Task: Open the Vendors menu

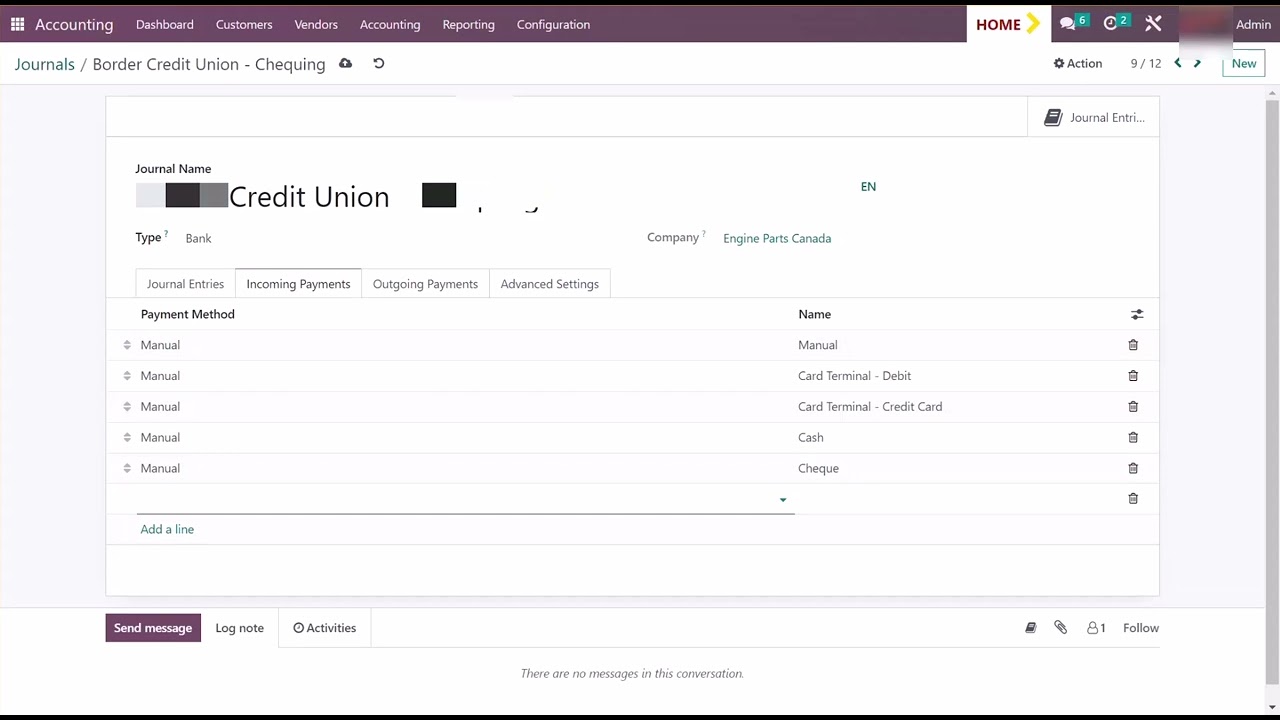Action: click(x=316, y=24)
